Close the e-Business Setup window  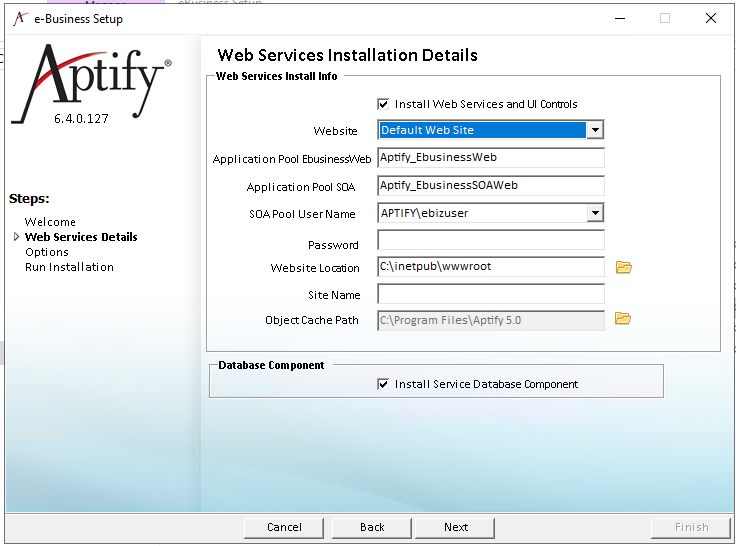click(x=711, y=18)
